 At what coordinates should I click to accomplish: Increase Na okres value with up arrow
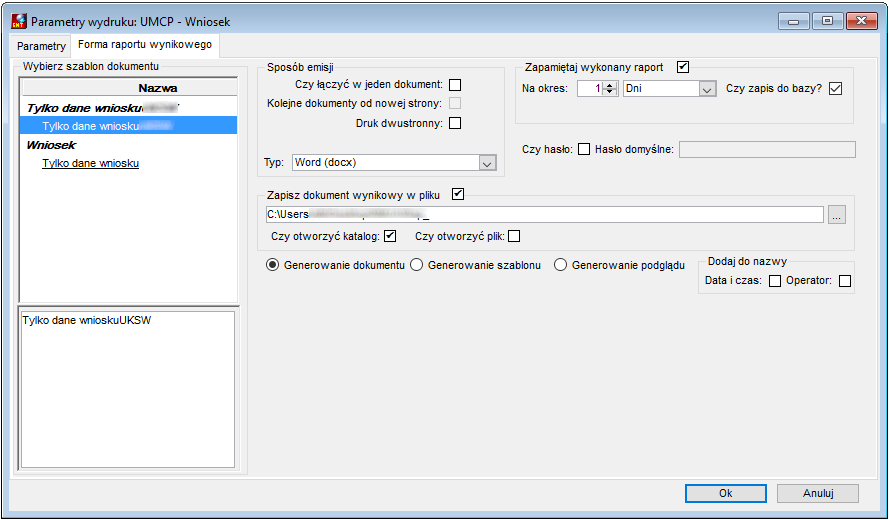[x=609, y=85]
